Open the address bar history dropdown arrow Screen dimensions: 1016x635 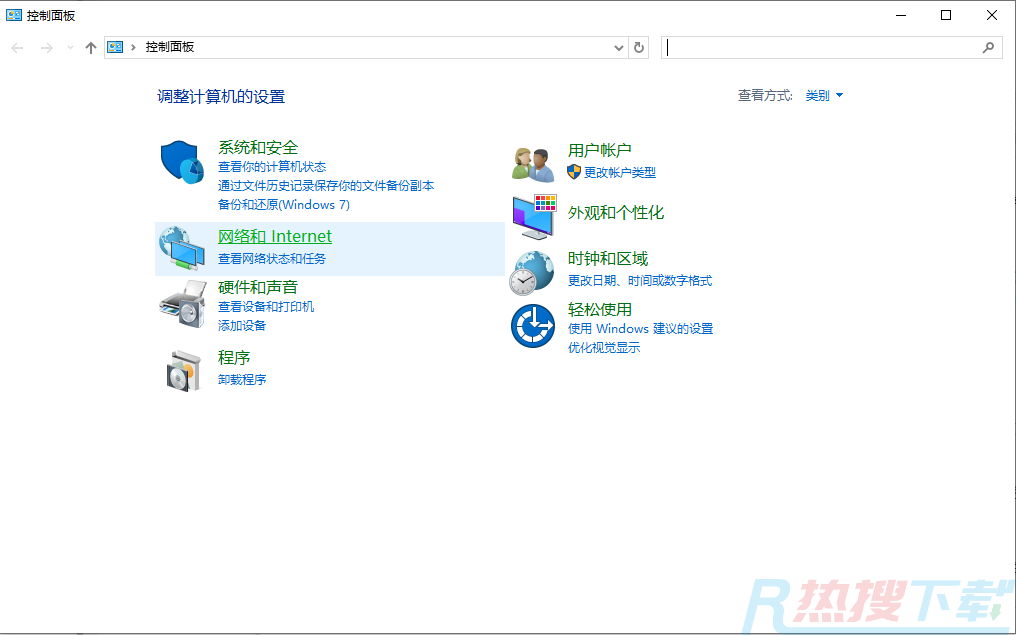pyautogui.click(x=618, y=47)
